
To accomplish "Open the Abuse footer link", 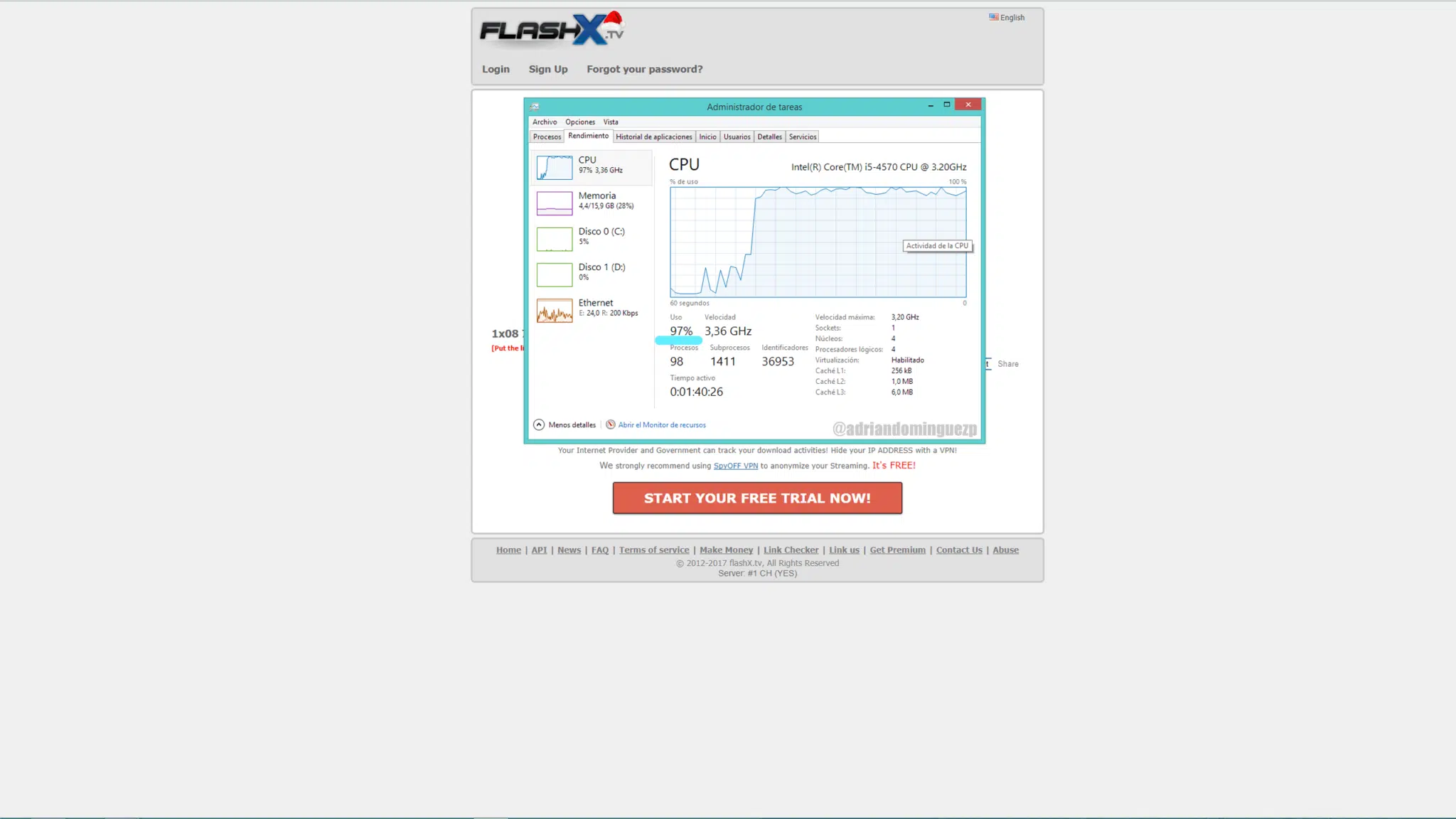I will [x=1005, y=550].
